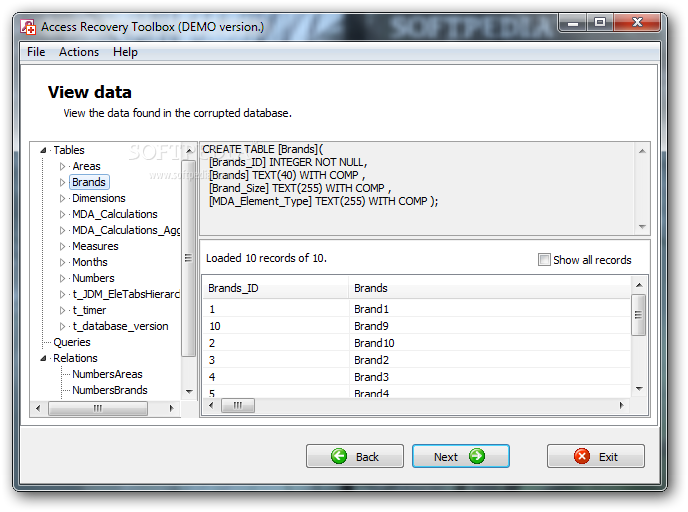The width and height of the screenshot is (688, 512).
Task: Expand the t_database_version table node
Action: [x=62, y=326]
